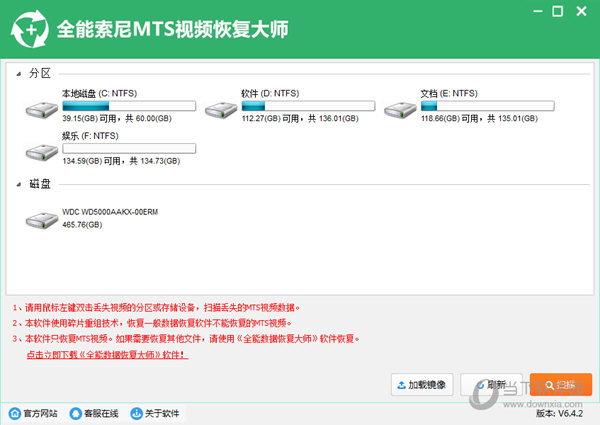Viewport: 600px width, 425px height.
Task: Click the 分区 section heading
Action: (x=40, y=73)
